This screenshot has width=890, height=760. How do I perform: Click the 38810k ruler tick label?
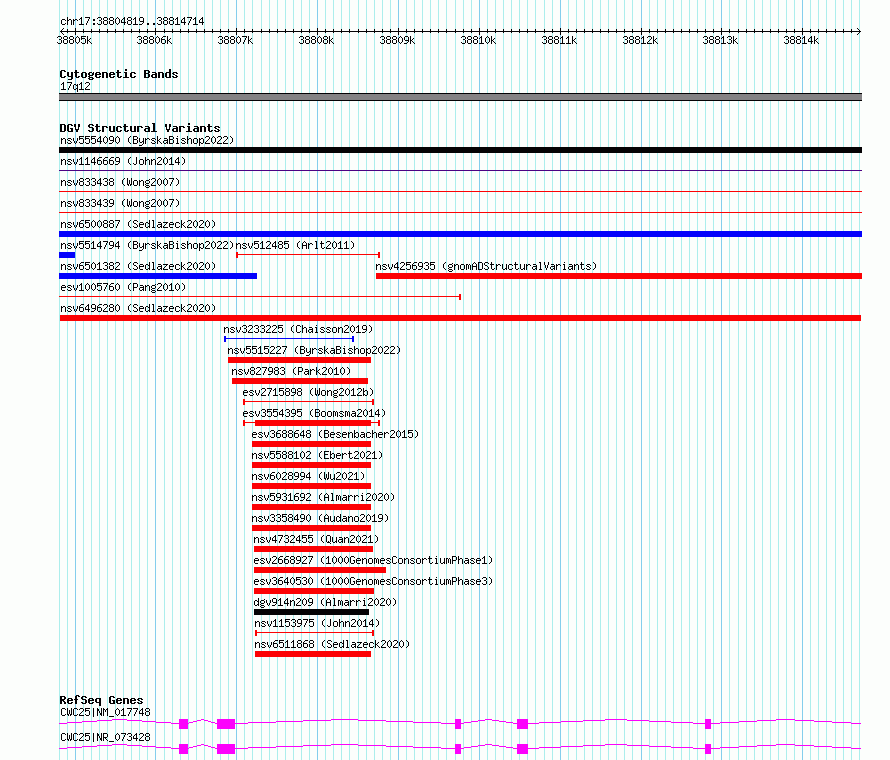(x=478, y=40)
